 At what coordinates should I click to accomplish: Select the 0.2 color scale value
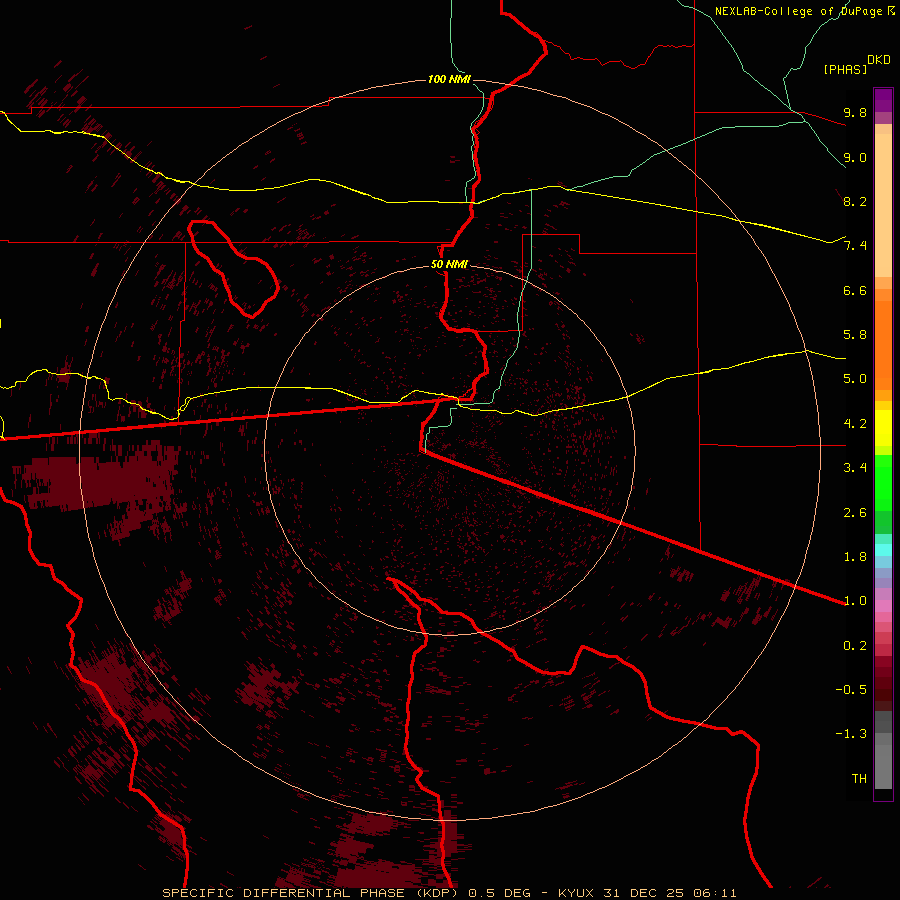855,646
